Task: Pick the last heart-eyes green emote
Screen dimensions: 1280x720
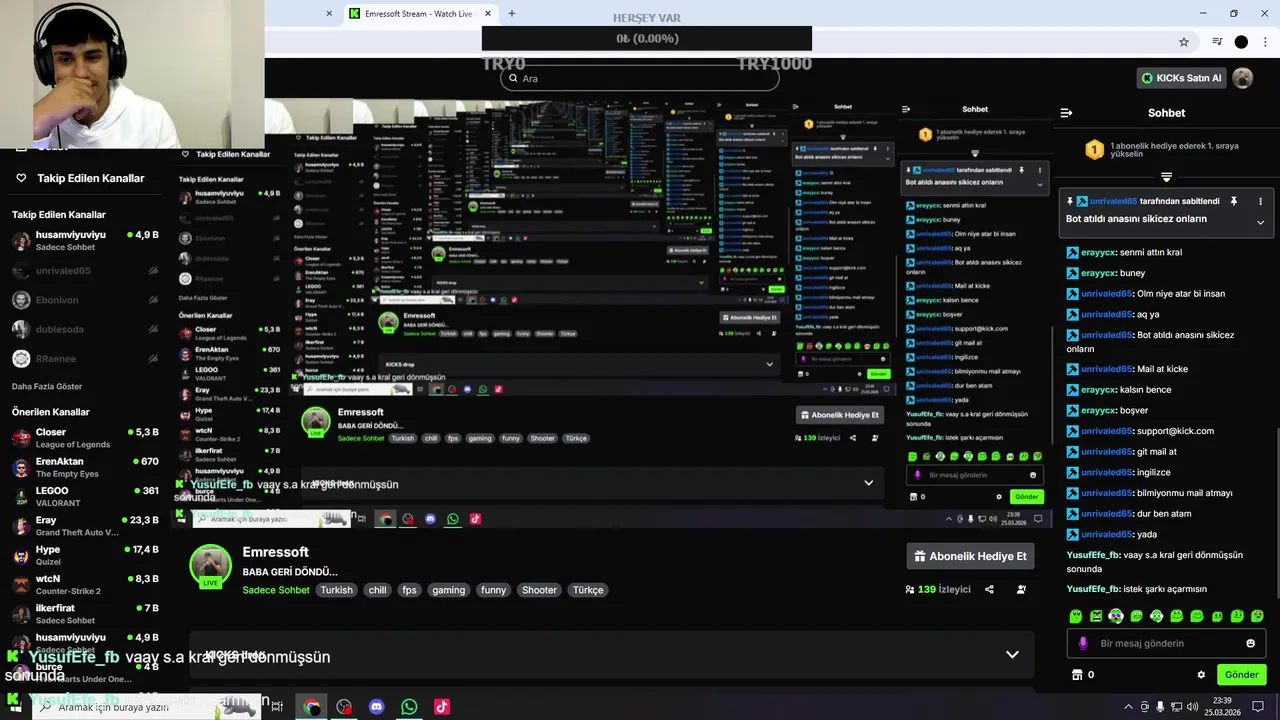Action: click(x=1257, y=616)
